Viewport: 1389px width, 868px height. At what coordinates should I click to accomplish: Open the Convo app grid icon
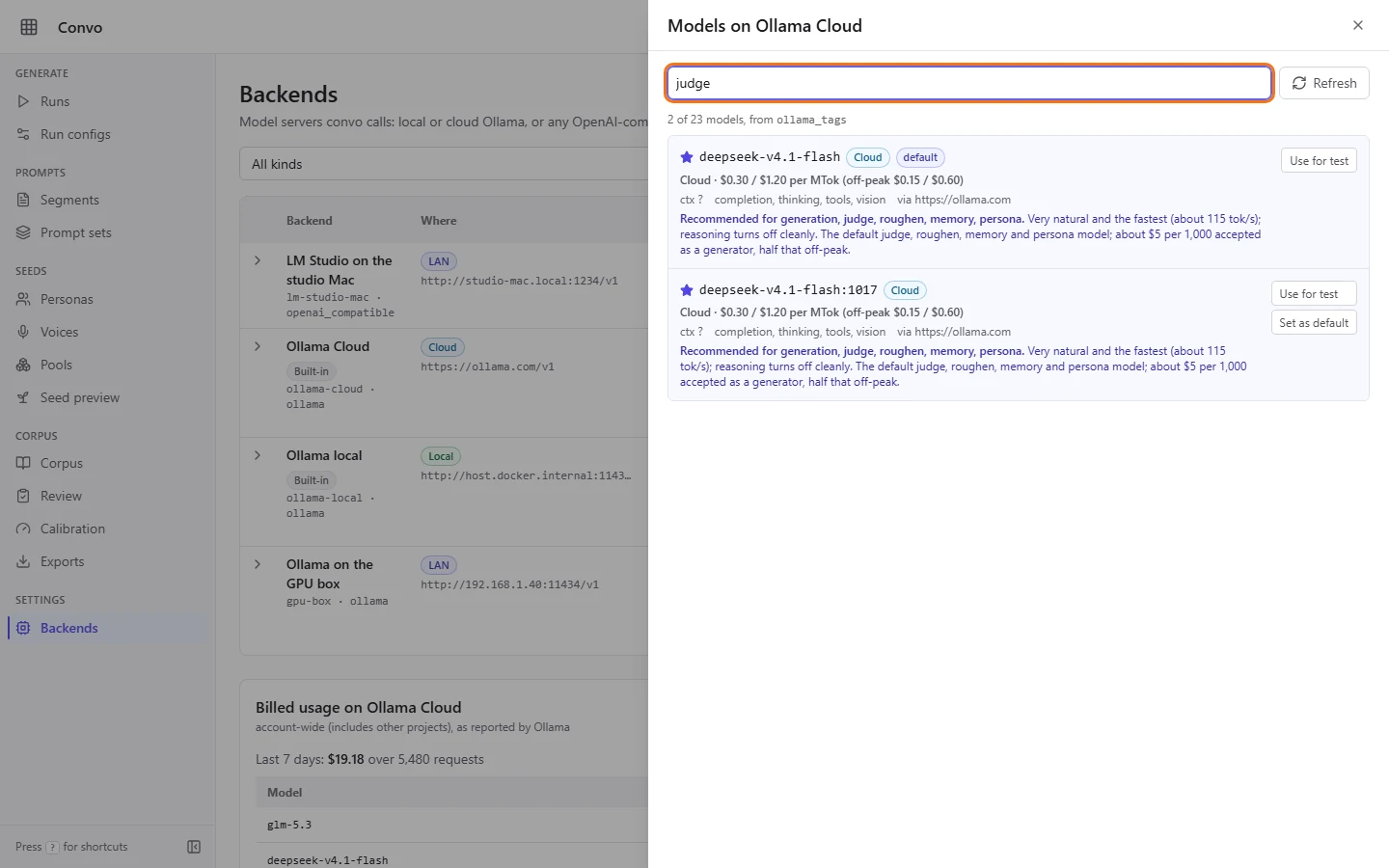point(29,27)
